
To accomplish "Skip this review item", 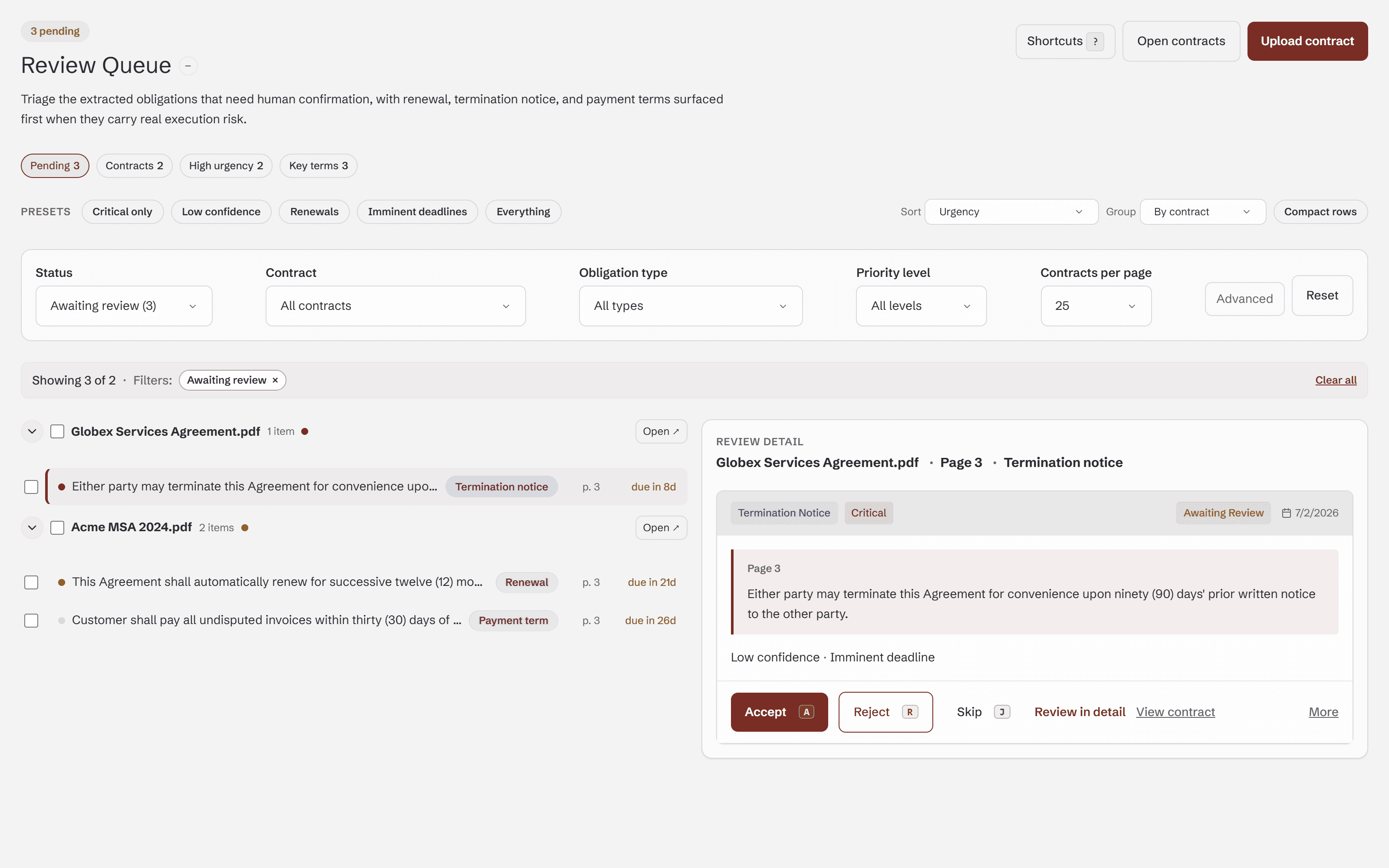I will point(983,712).
